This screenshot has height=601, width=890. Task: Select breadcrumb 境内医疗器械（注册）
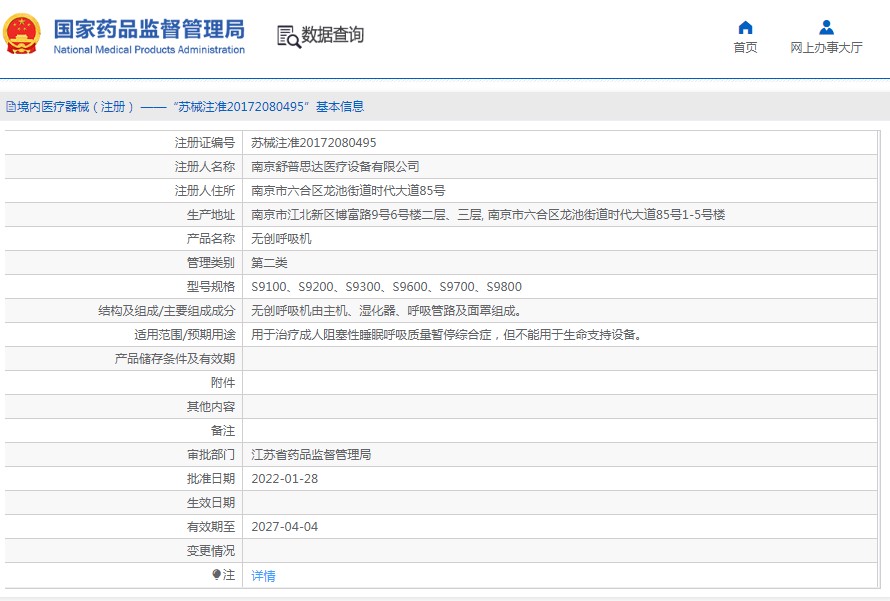point(75,107)
